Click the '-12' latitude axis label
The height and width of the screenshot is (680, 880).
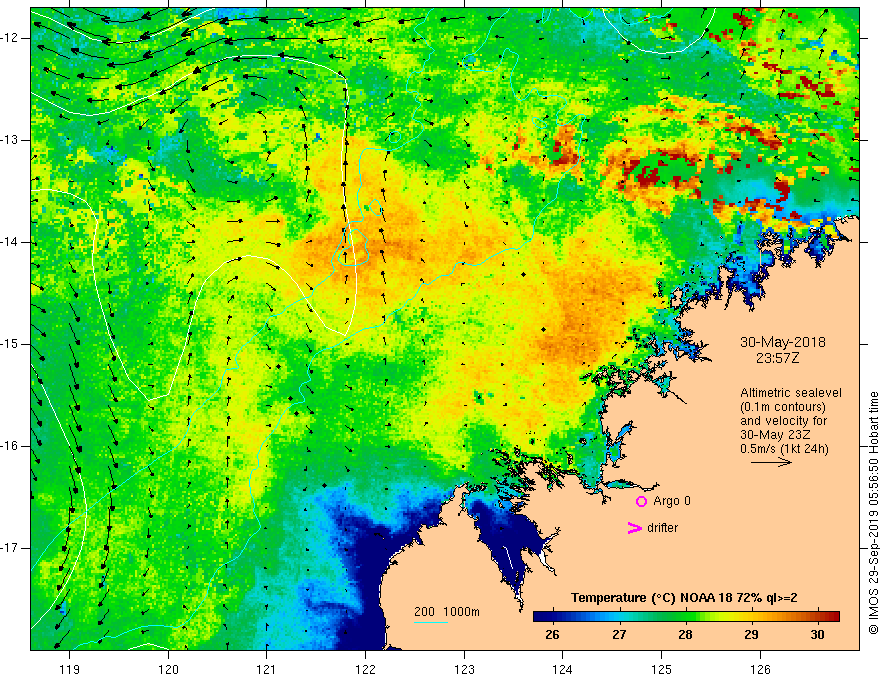[10, 38]
